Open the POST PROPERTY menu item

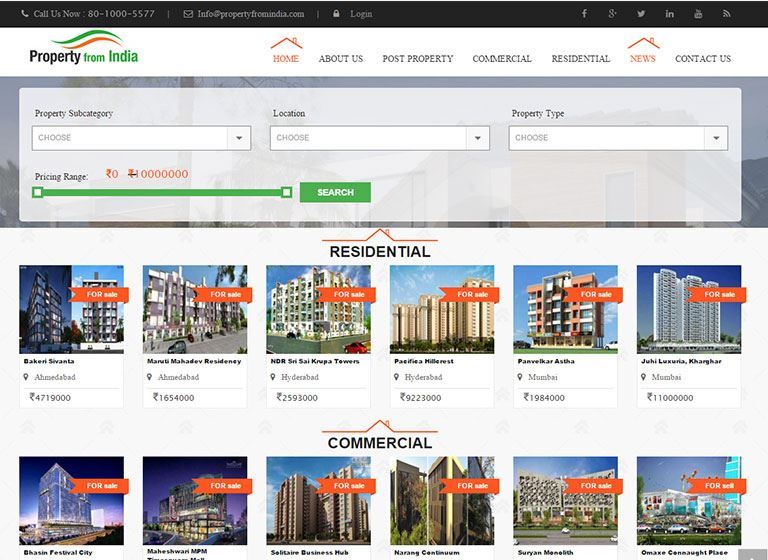point(418,59)
